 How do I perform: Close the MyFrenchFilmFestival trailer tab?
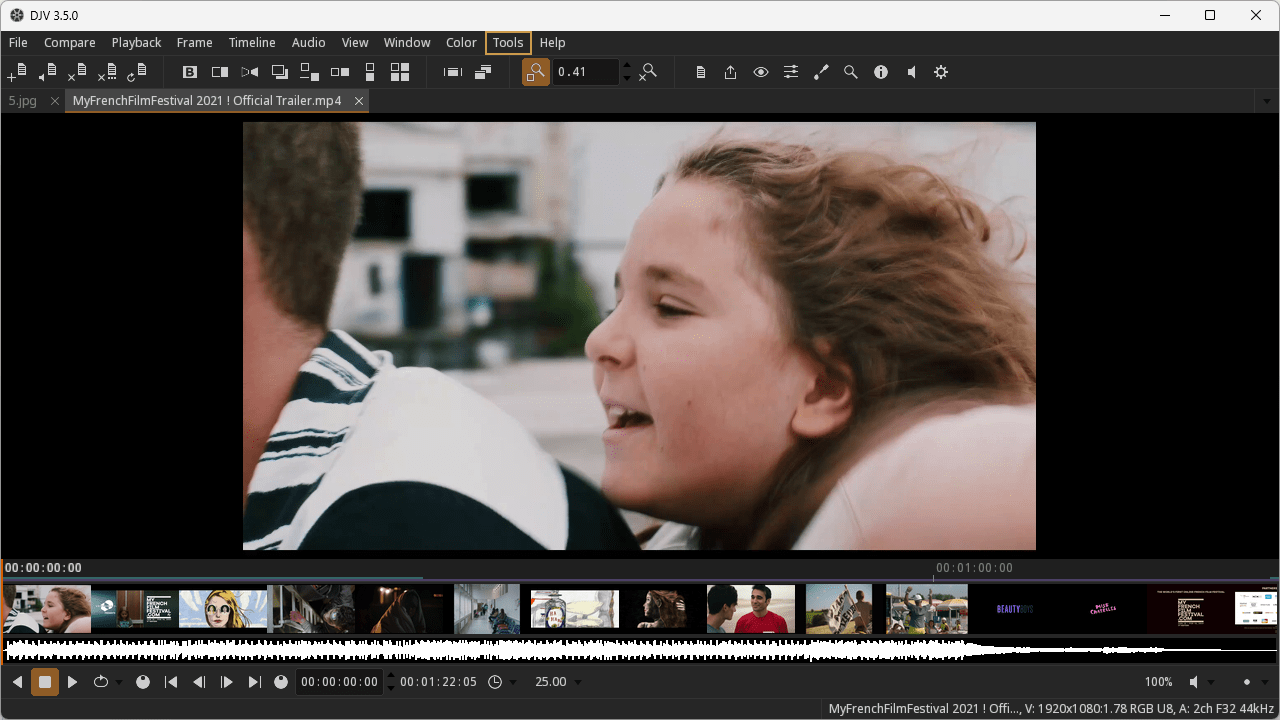pos(358,101)
